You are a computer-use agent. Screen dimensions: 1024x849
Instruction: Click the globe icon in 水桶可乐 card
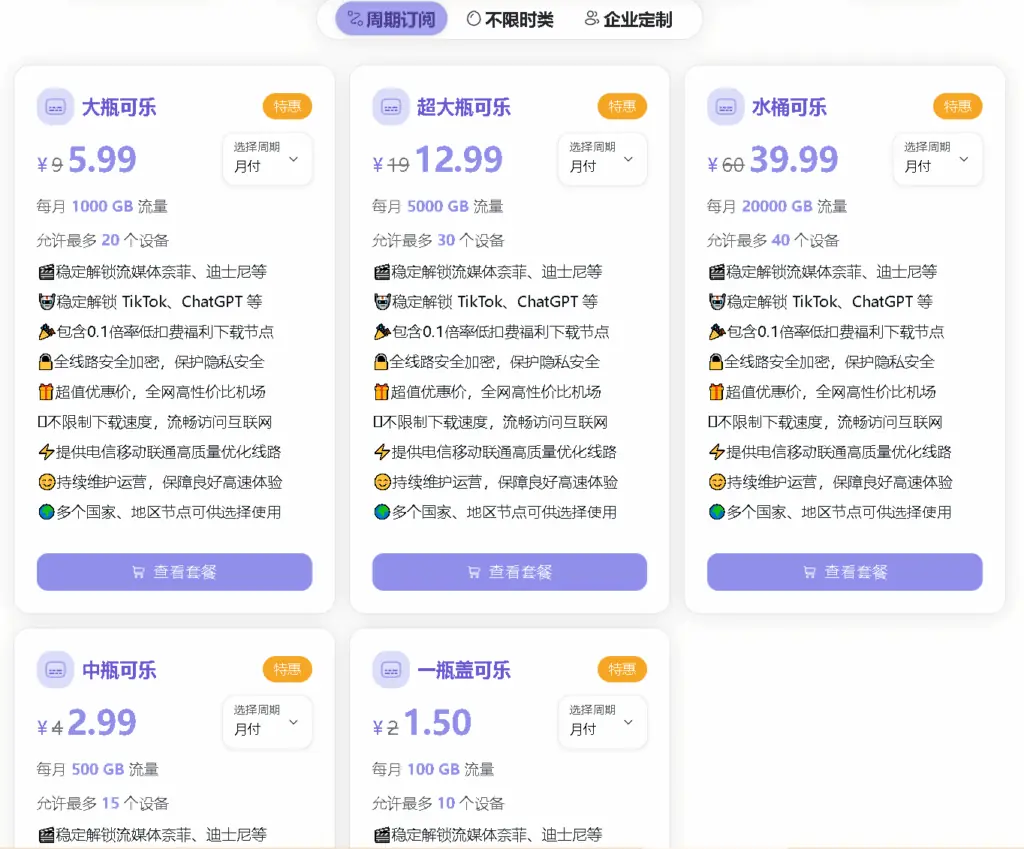click(717, 512)
